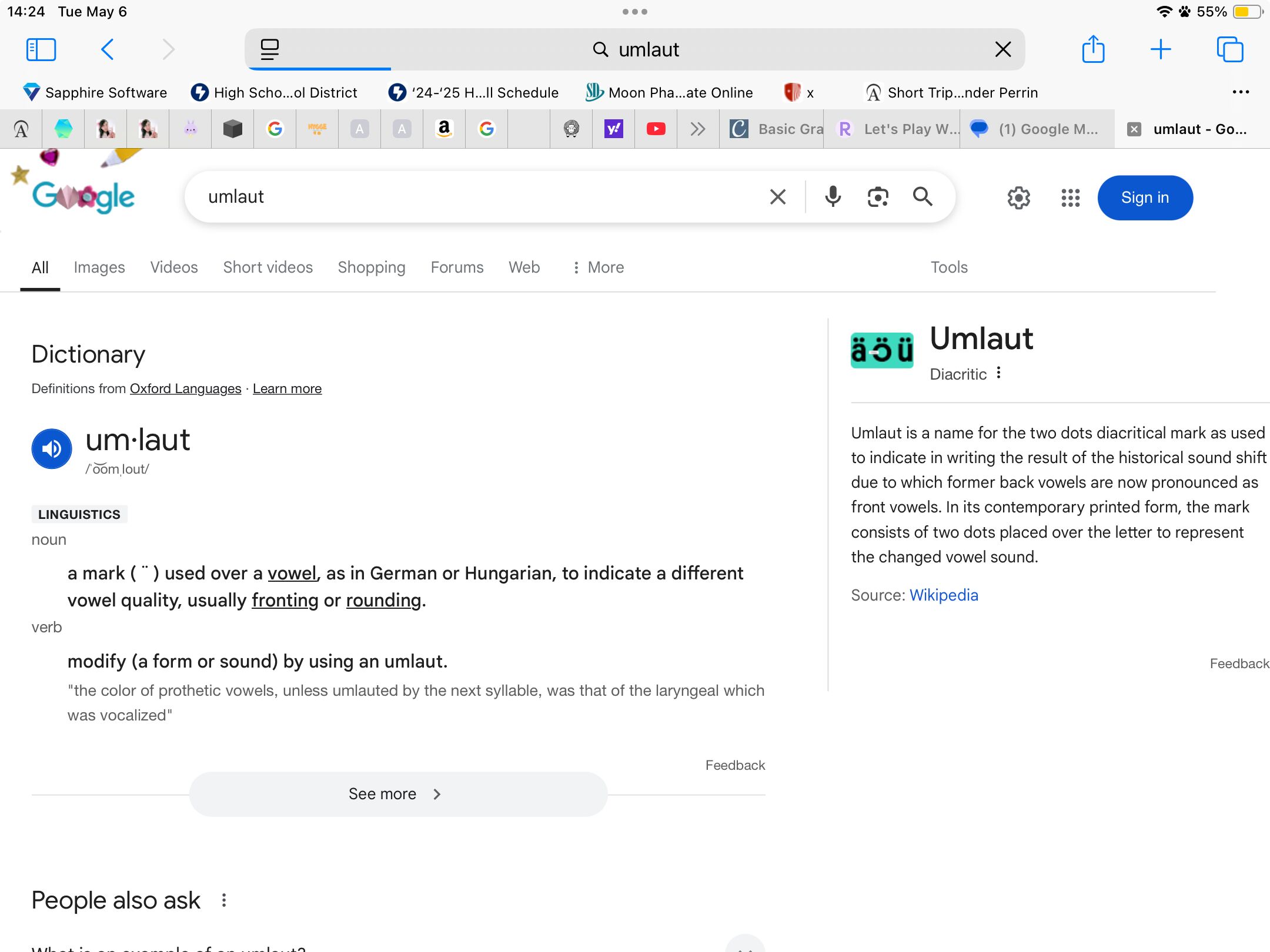Select the Images search filter
Image resolution: width=1270 pixels, height=952 pixels.
pos(99,267)
